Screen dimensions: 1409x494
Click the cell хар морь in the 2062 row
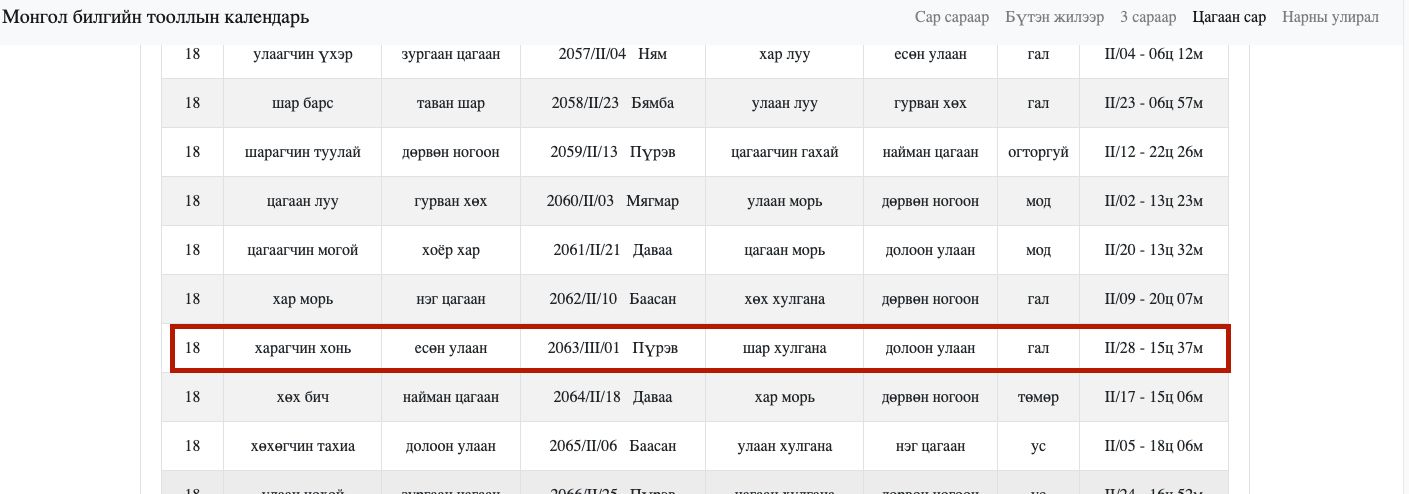coord(302,299)
